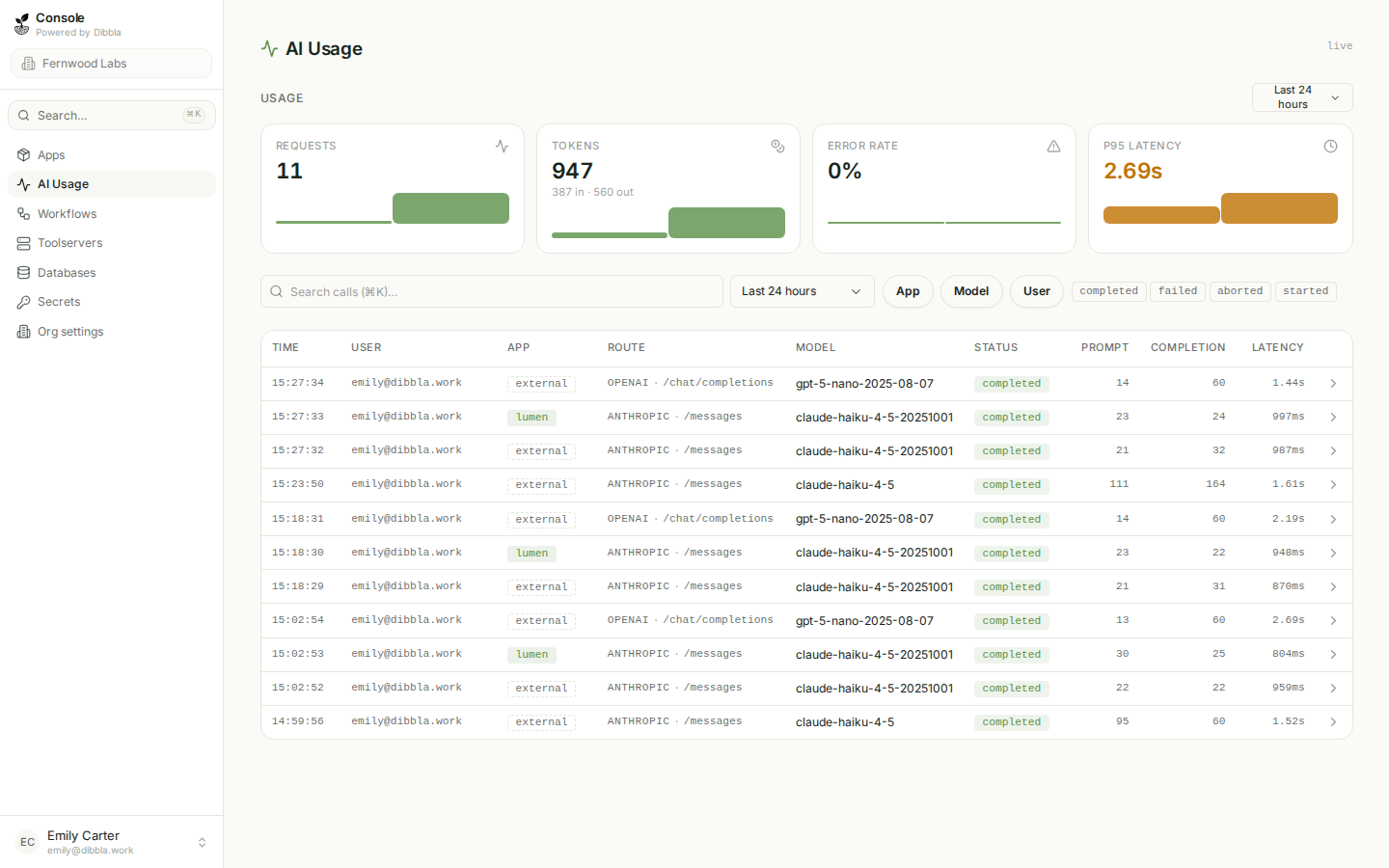This screenshot has width=1389, height=868.
Task: Click the 164 completion value
Action: pos(1215,484)
